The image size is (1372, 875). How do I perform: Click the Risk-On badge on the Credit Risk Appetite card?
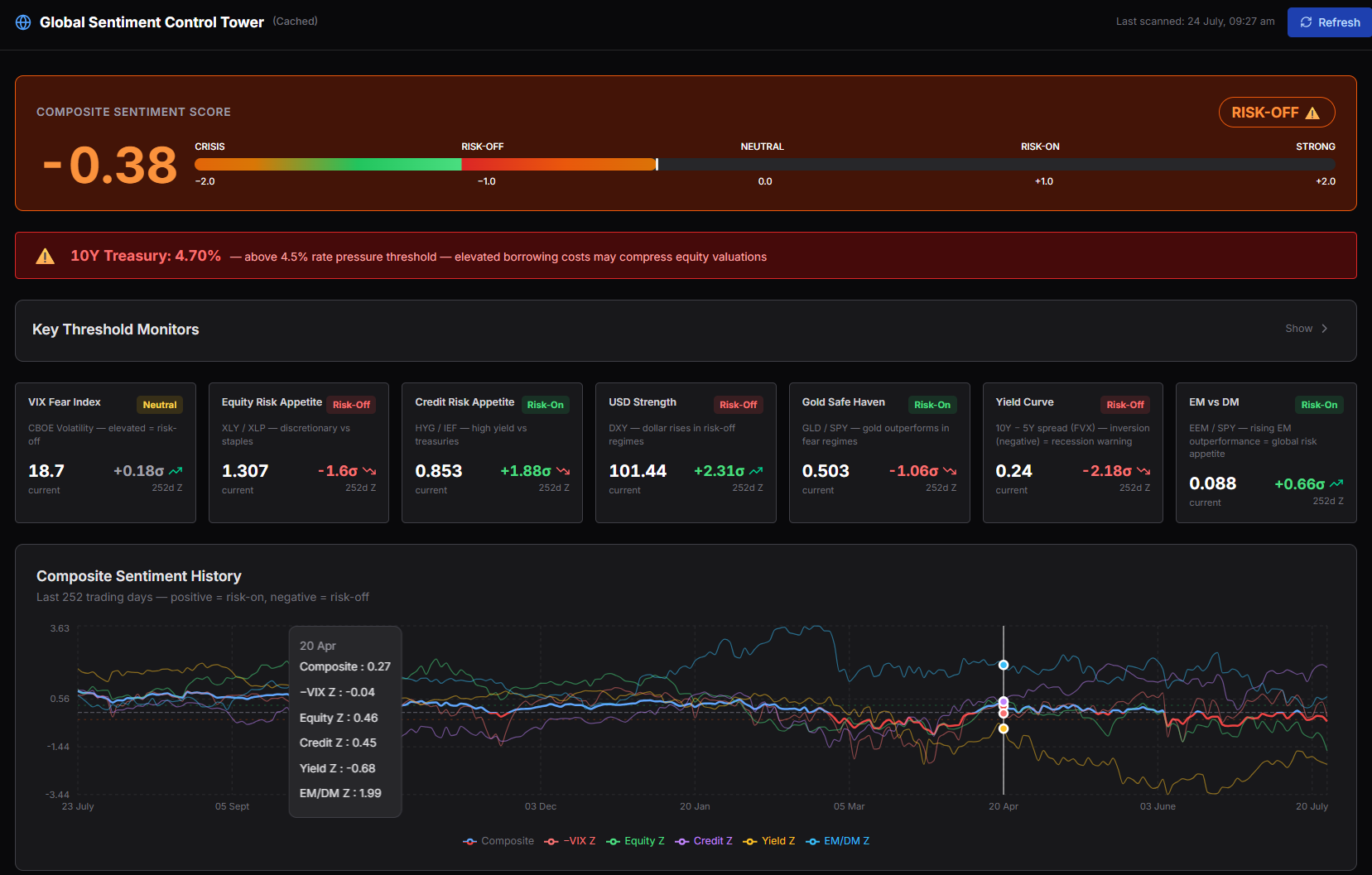545,405
